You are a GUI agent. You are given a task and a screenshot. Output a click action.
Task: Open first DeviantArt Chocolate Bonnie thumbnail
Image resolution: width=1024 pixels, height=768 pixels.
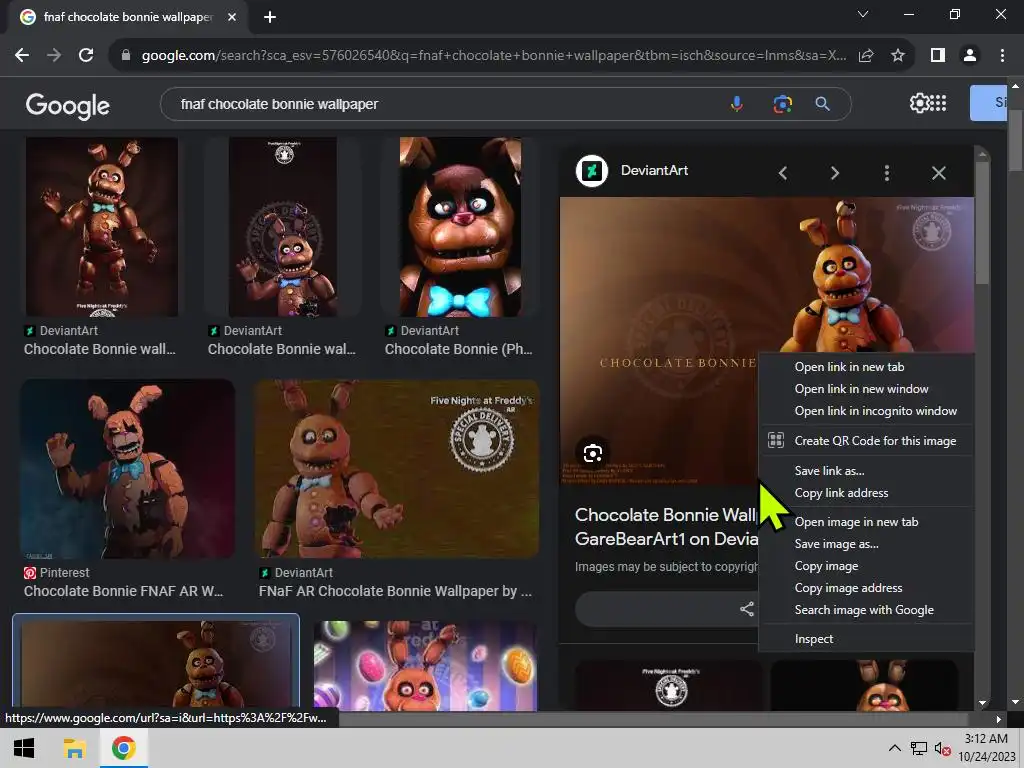click(x=101, y=227)
